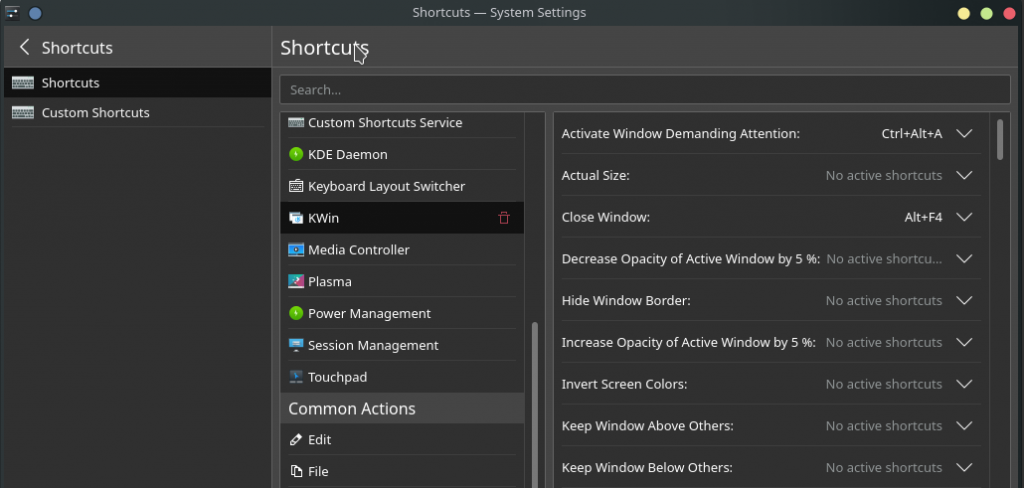Click the System Settings title bar app icon
Image resolution: width=1024 pixels, height=488 pixels.
point(12,13)
